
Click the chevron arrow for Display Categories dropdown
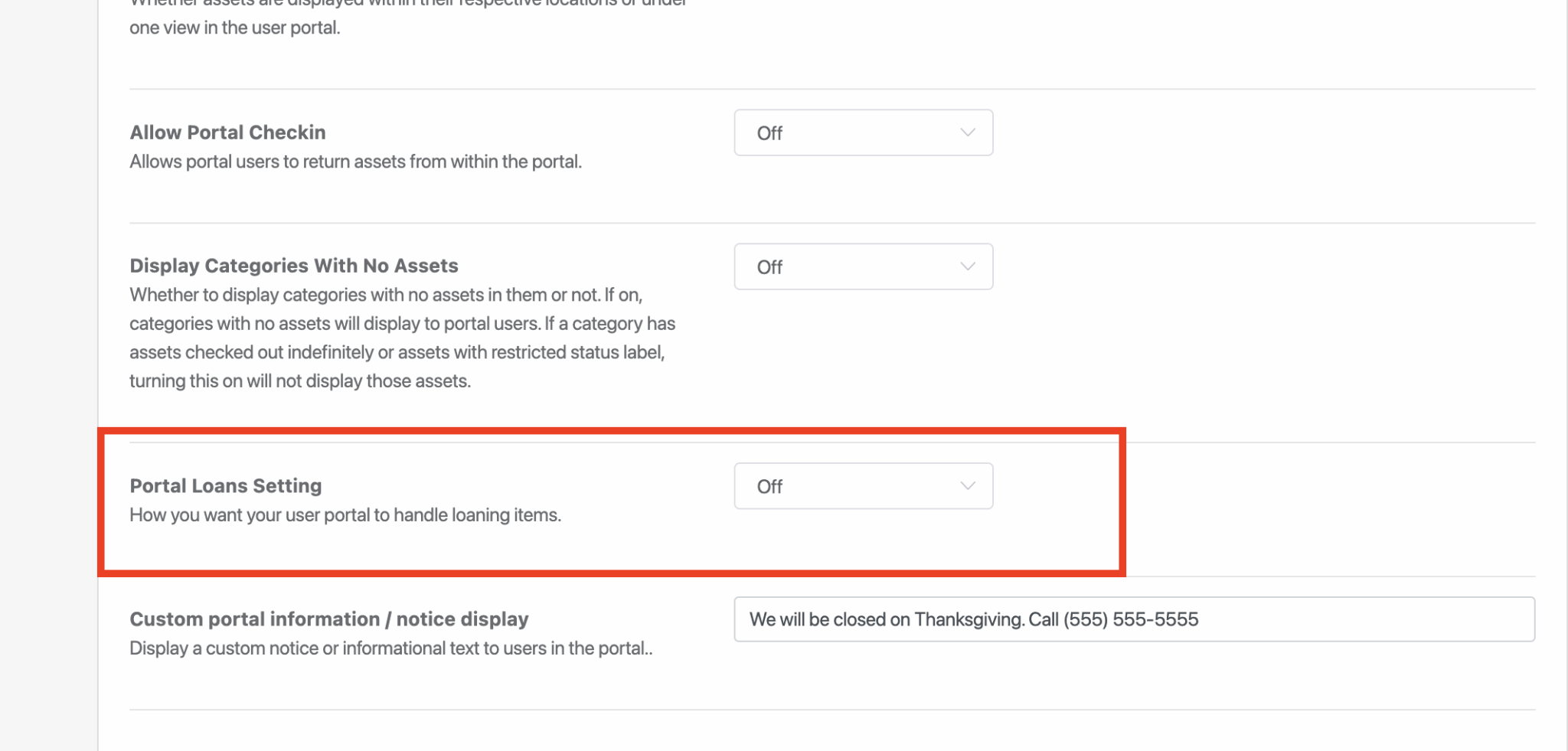point(967,267)
